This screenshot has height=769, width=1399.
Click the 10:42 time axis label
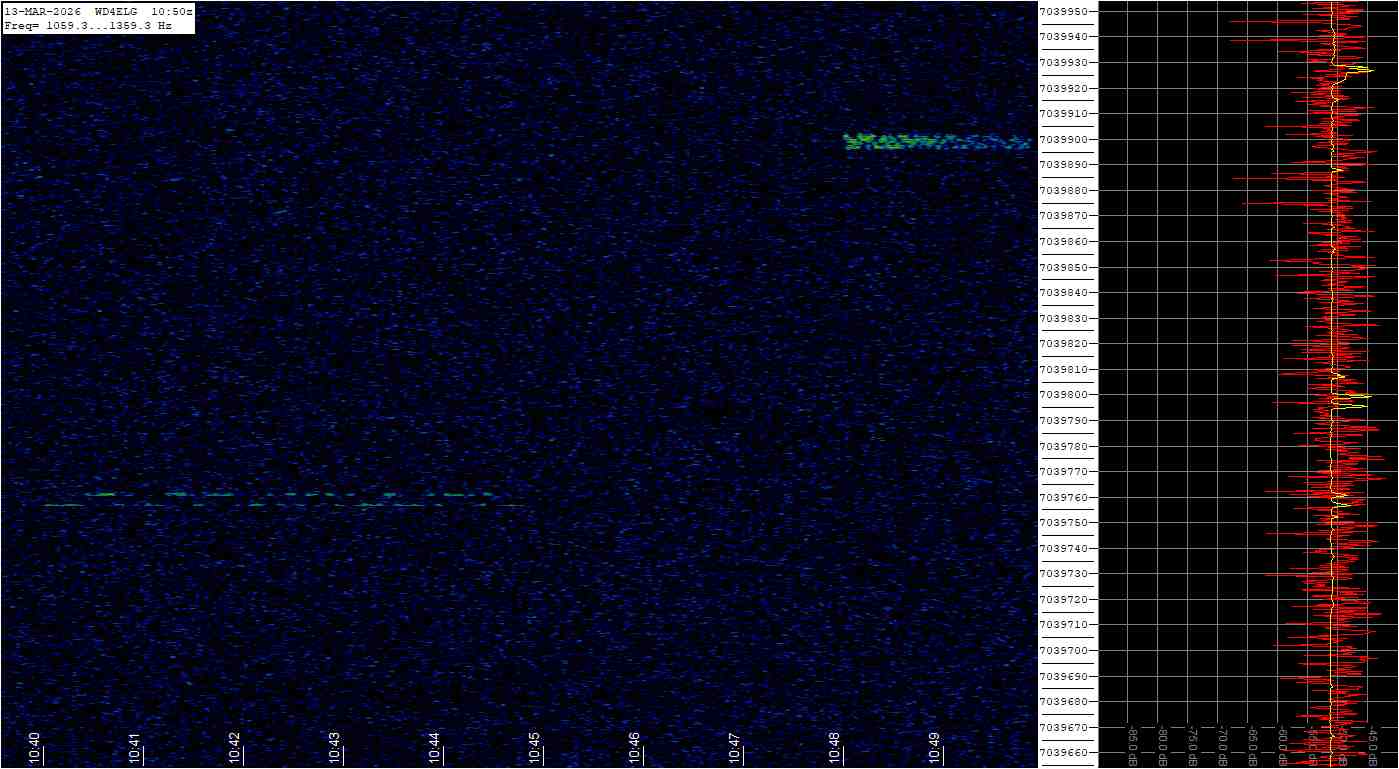coord(235,748)
